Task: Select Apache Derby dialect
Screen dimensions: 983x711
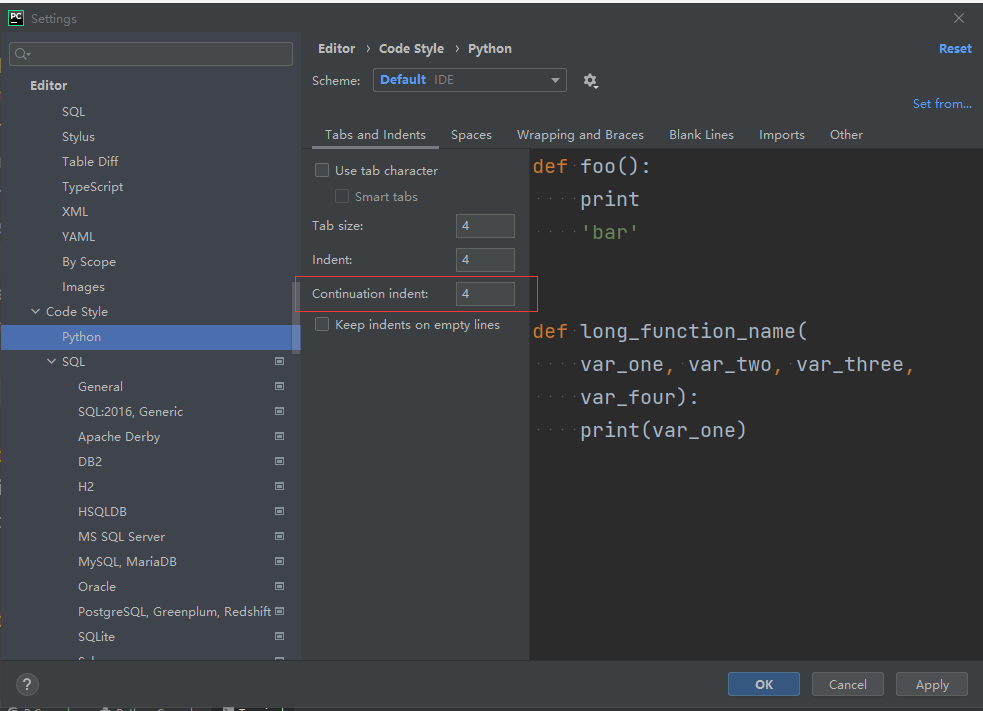Action: pos(119,436)
